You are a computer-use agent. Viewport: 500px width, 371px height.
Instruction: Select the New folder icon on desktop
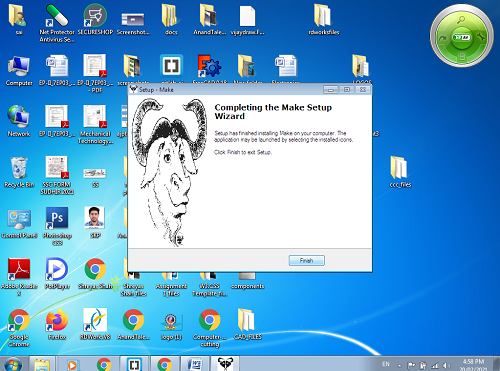pyautogui.click(x=247, y=66)
